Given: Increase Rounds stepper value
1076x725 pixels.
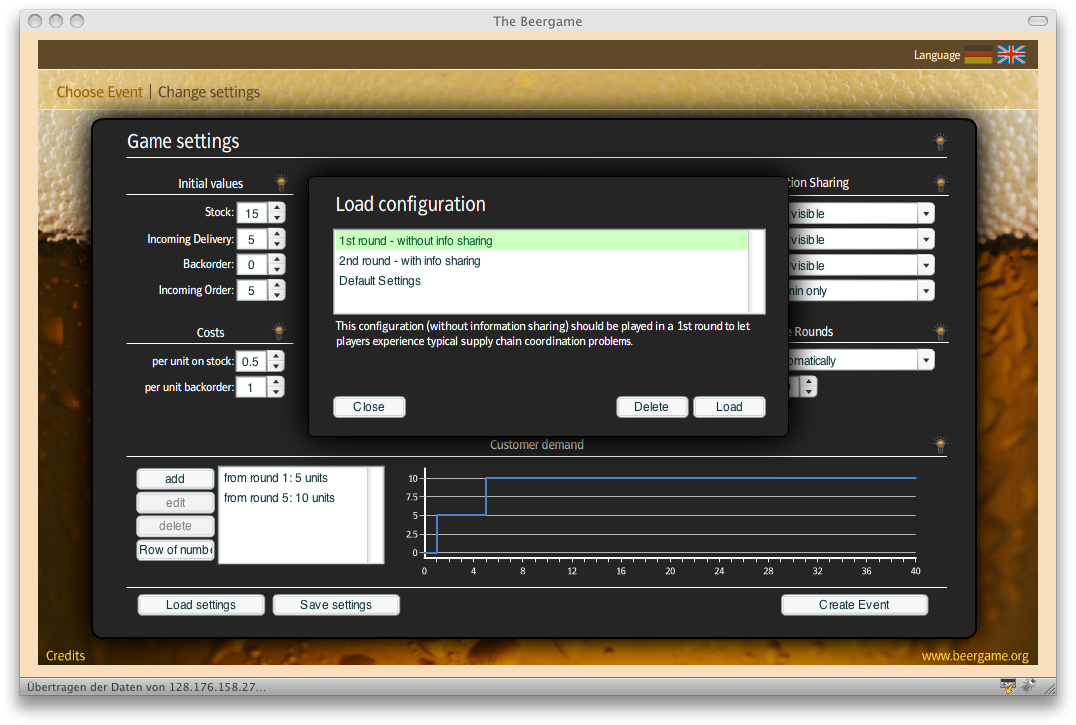Looking at the screenshot, I should click(x=809, y=382).
